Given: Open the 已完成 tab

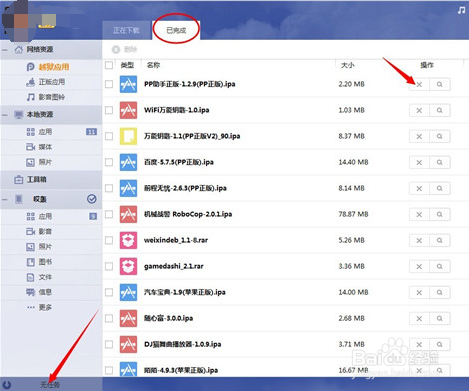Looking at the screenshot, I should pos(176,30).
